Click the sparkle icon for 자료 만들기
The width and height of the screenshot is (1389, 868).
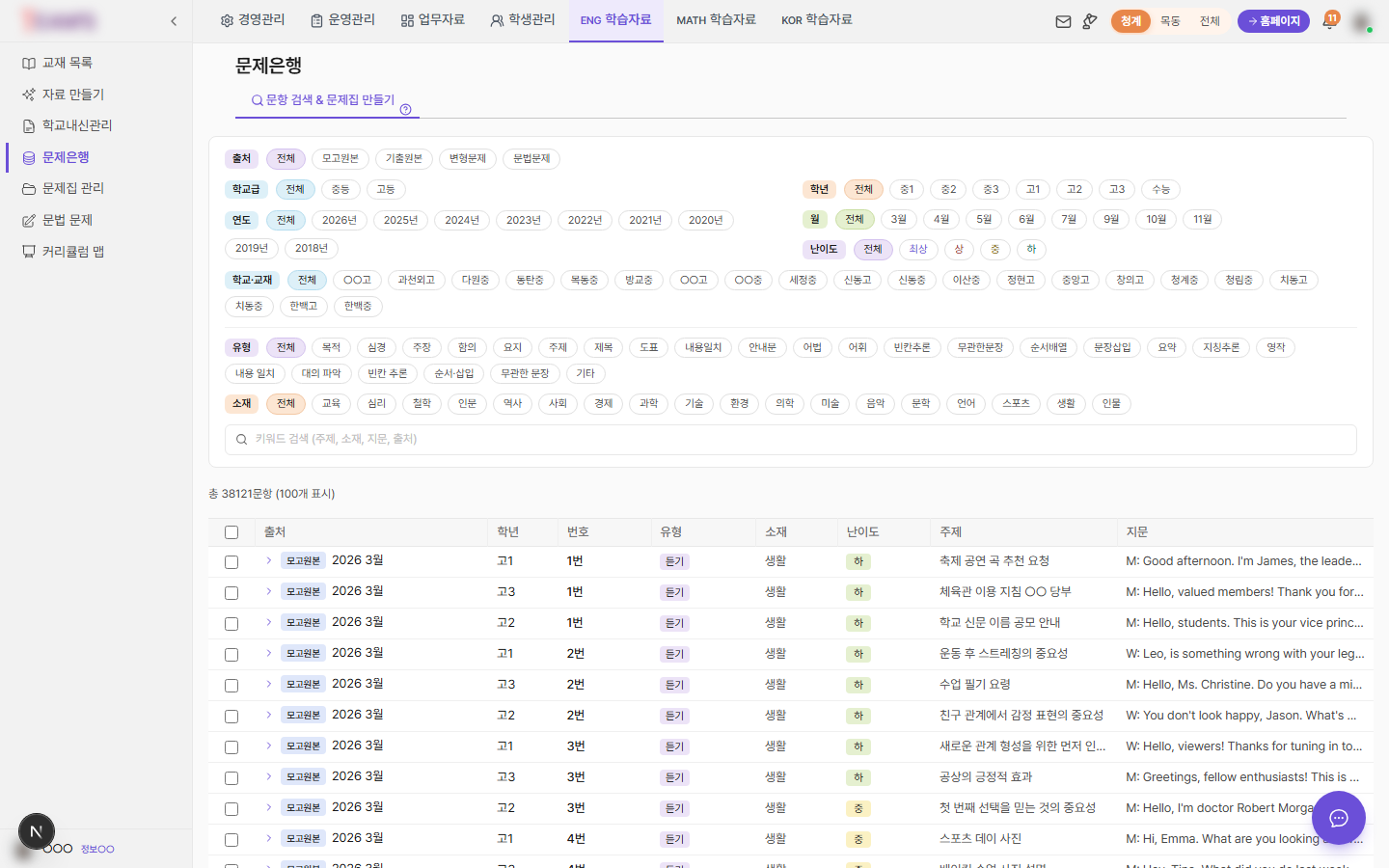[29, 95]
